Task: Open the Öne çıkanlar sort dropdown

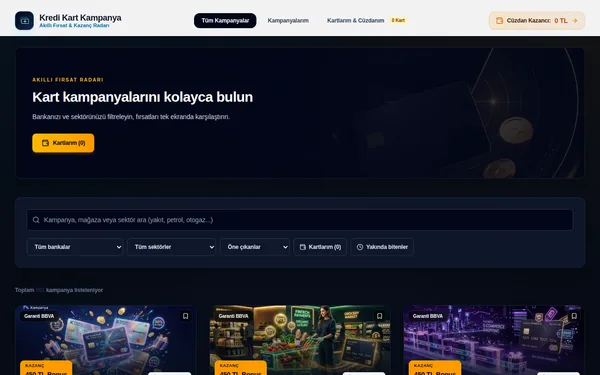Action: [255, 247]
